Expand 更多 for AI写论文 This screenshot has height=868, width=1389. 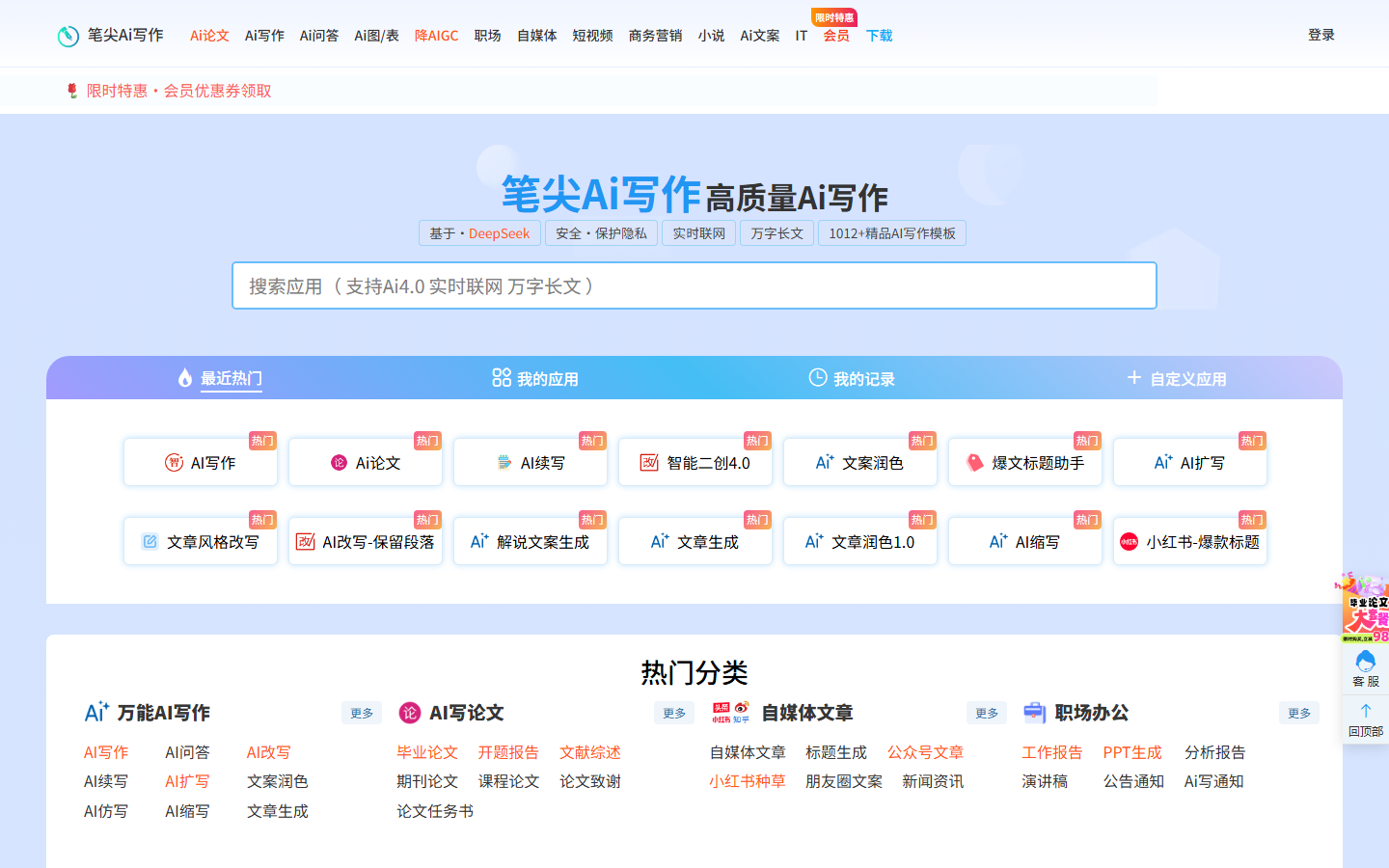(x=674, y=713)
